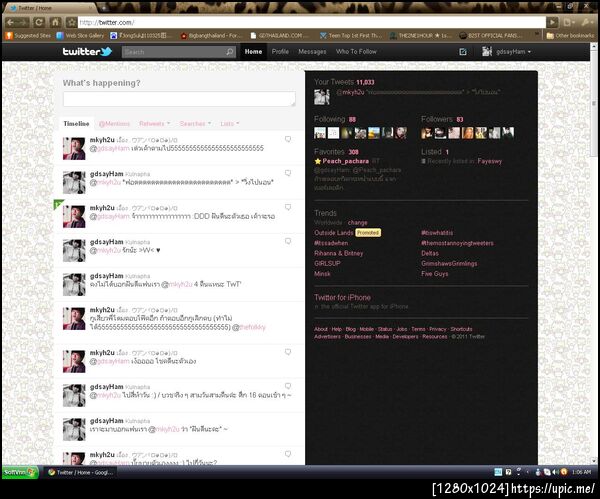Bookmark this page with the star icon
The width and height of the screenshot is (600, 499).
tap(71, 22)
